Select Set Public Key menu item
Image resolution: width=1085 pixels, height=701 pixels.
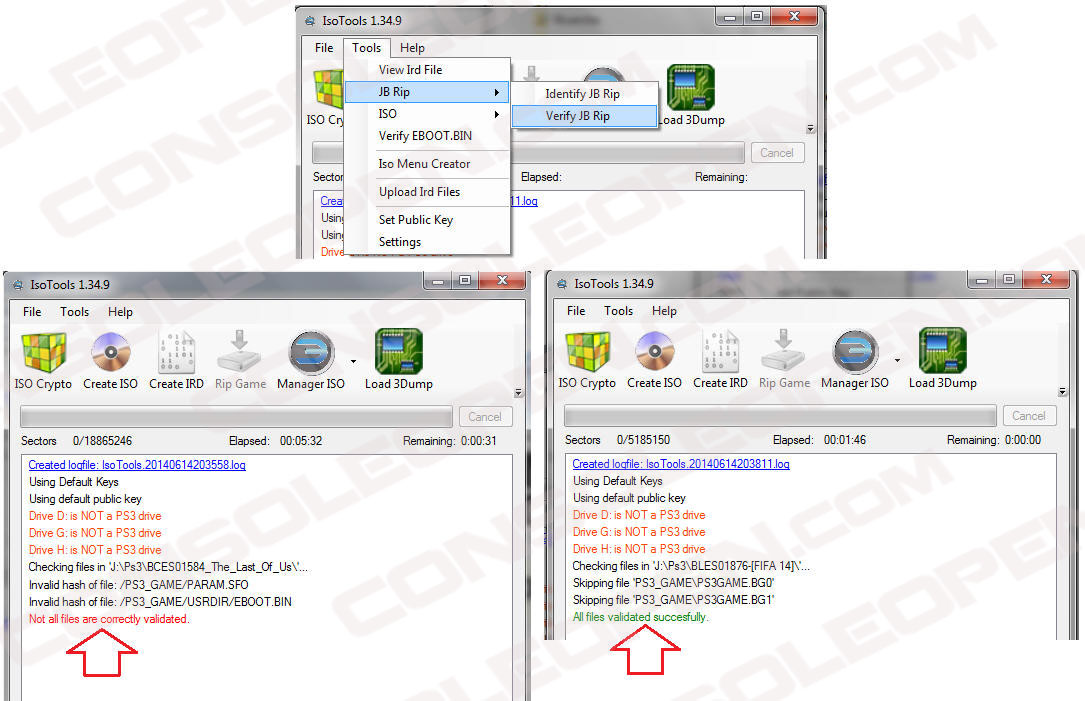click(x=427, y=219)
